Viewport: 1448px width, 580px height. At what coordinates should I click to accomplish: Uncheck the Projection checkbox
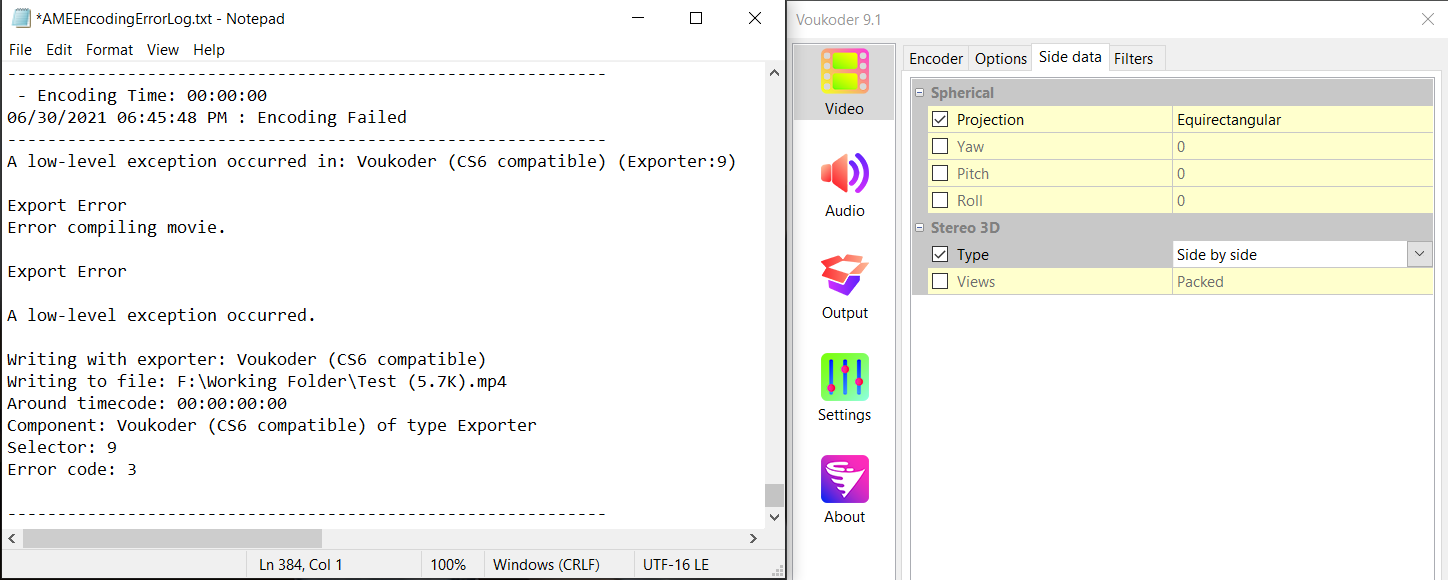pos(940,120)
